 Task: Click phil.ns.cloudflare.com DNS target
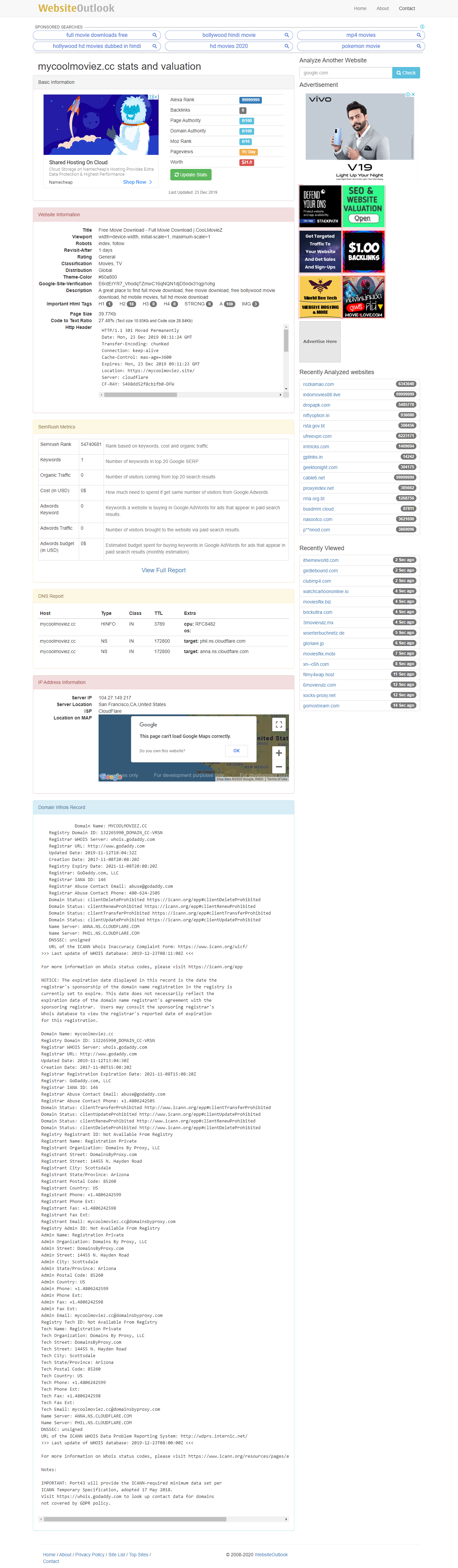(222, 641)
